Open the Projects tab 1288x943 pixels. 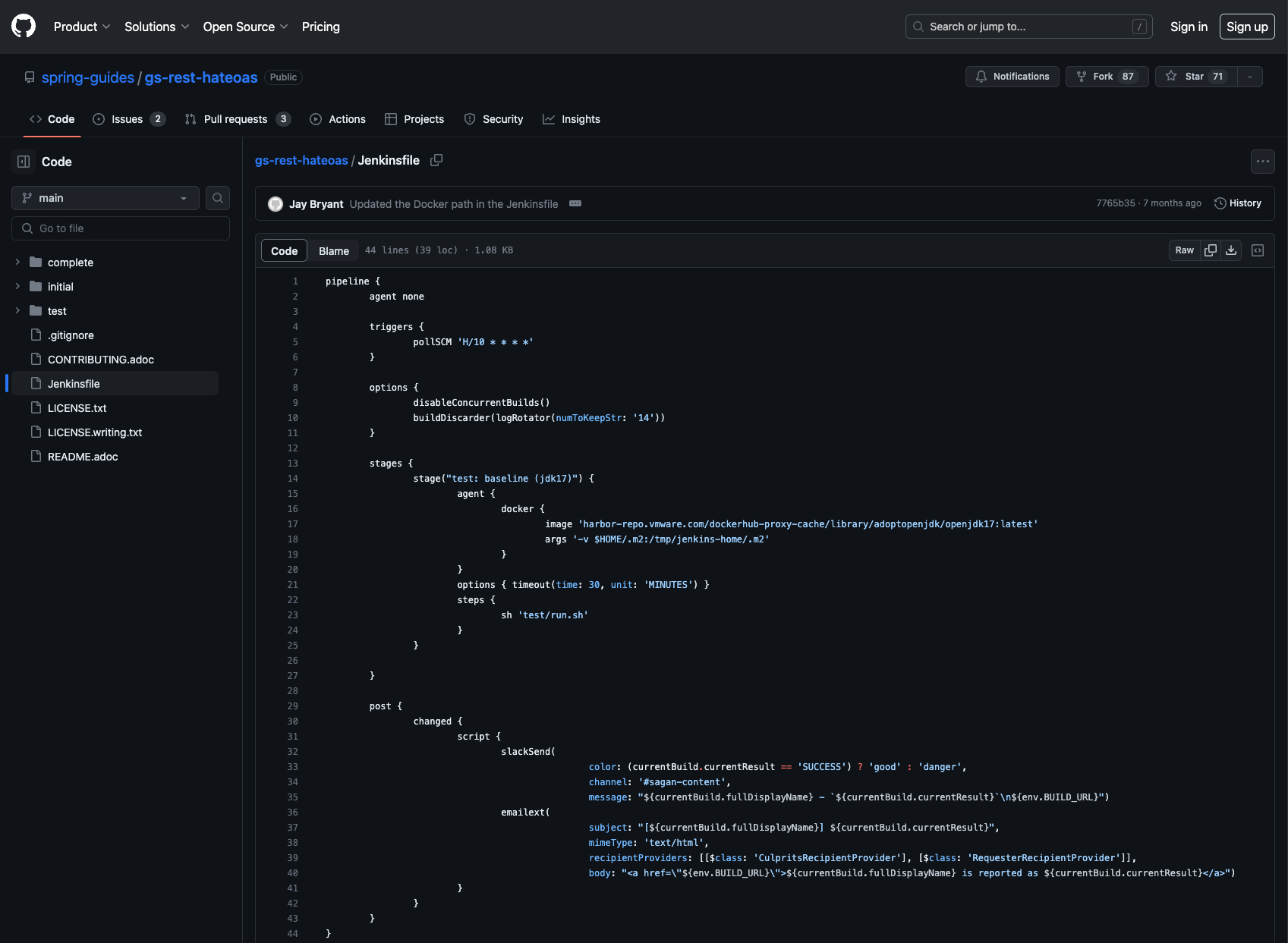tap(414, 119)
